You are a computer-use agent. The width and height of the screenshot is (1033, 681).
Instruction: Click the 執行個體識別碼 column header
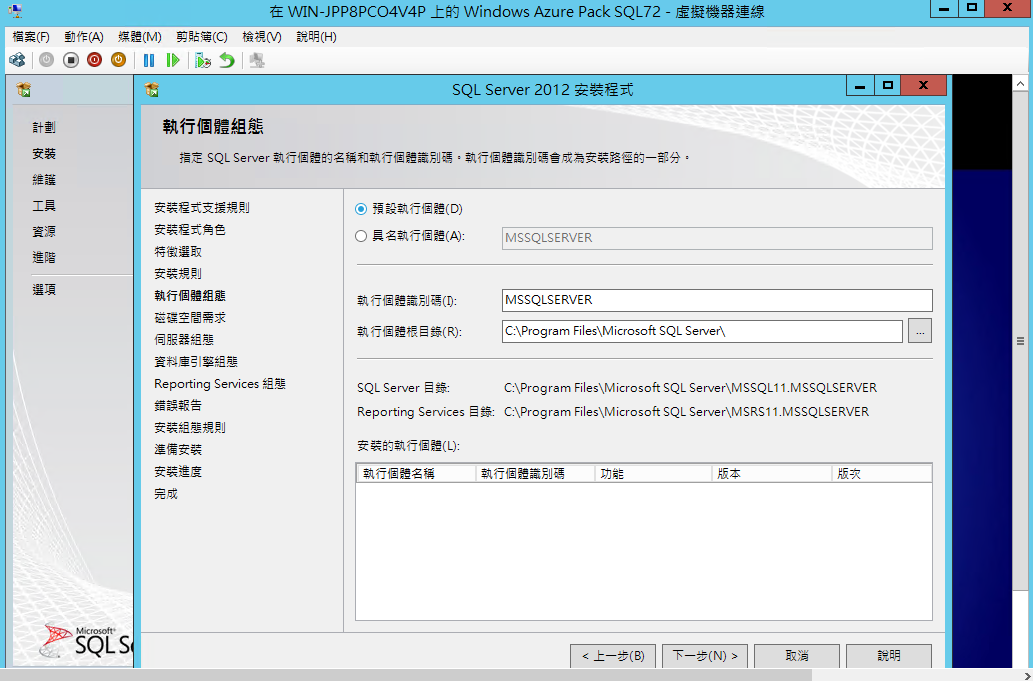pos(535,474)
